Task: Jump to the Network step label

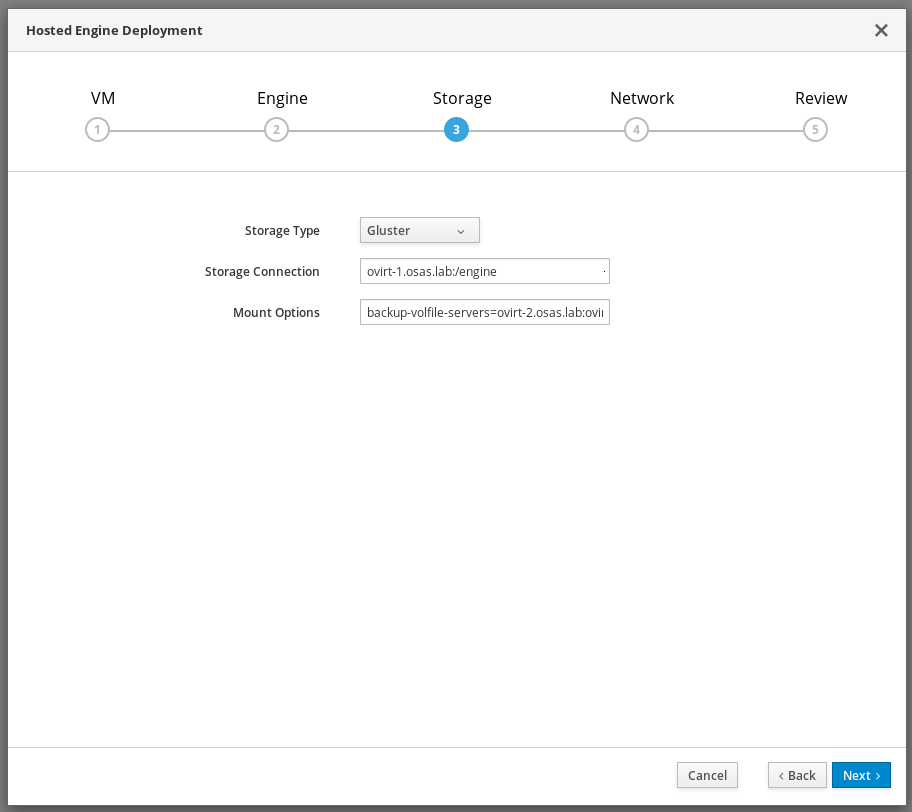Action: 642,98
